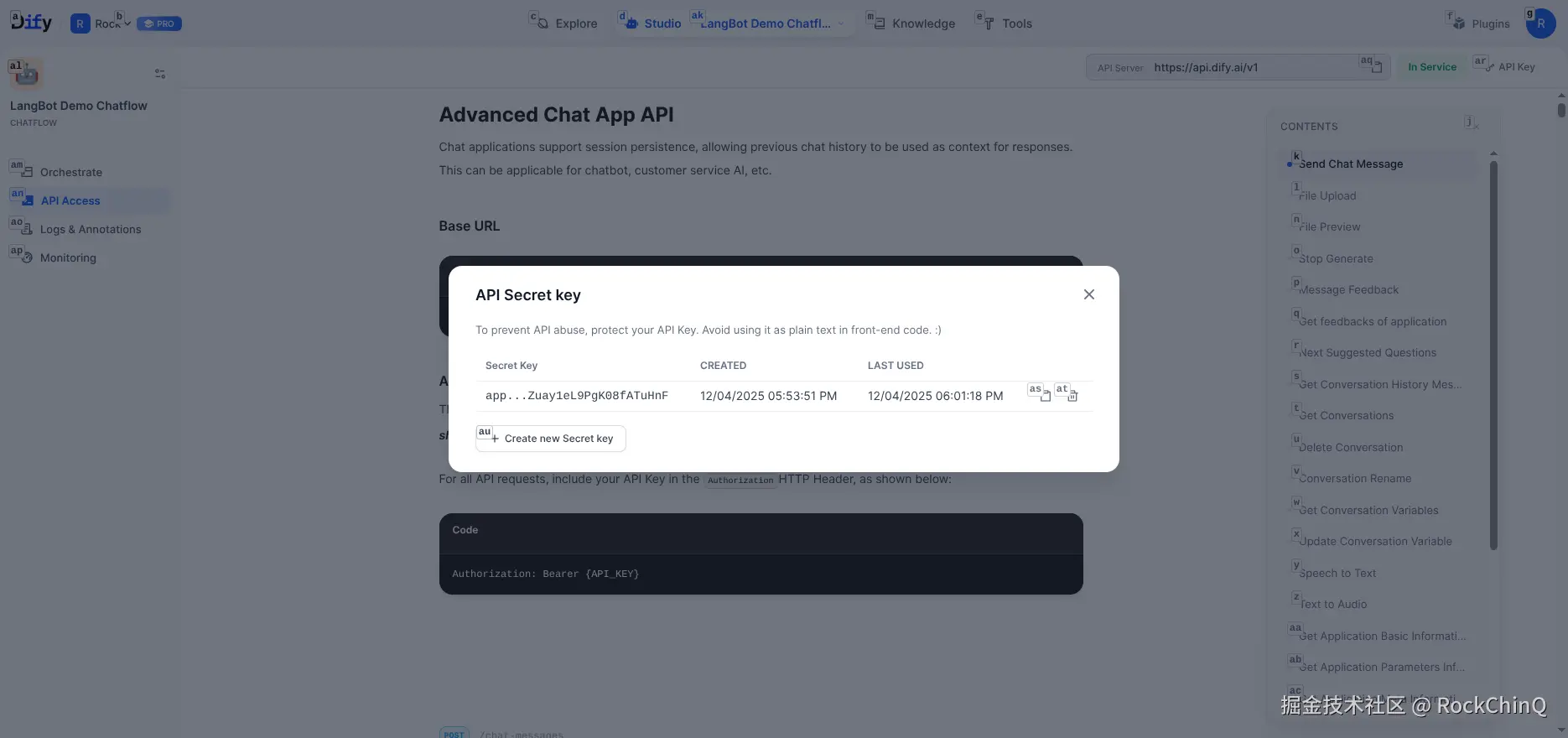
Task: Collapse the Contents panel
Action: point(1472,124)
